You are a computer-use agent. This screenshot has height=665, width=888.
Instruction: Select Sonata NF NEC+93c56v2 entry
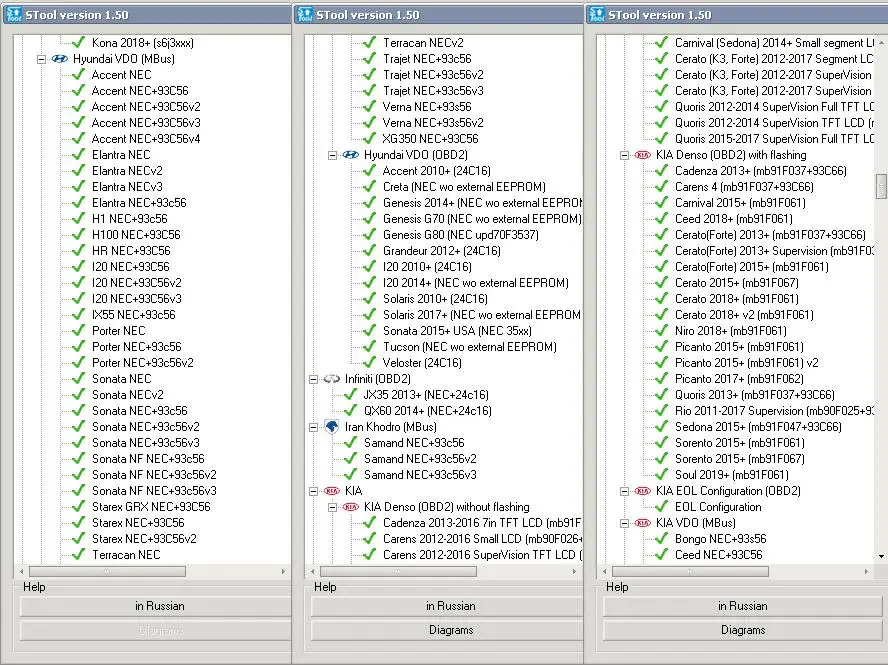coord(154,475)
